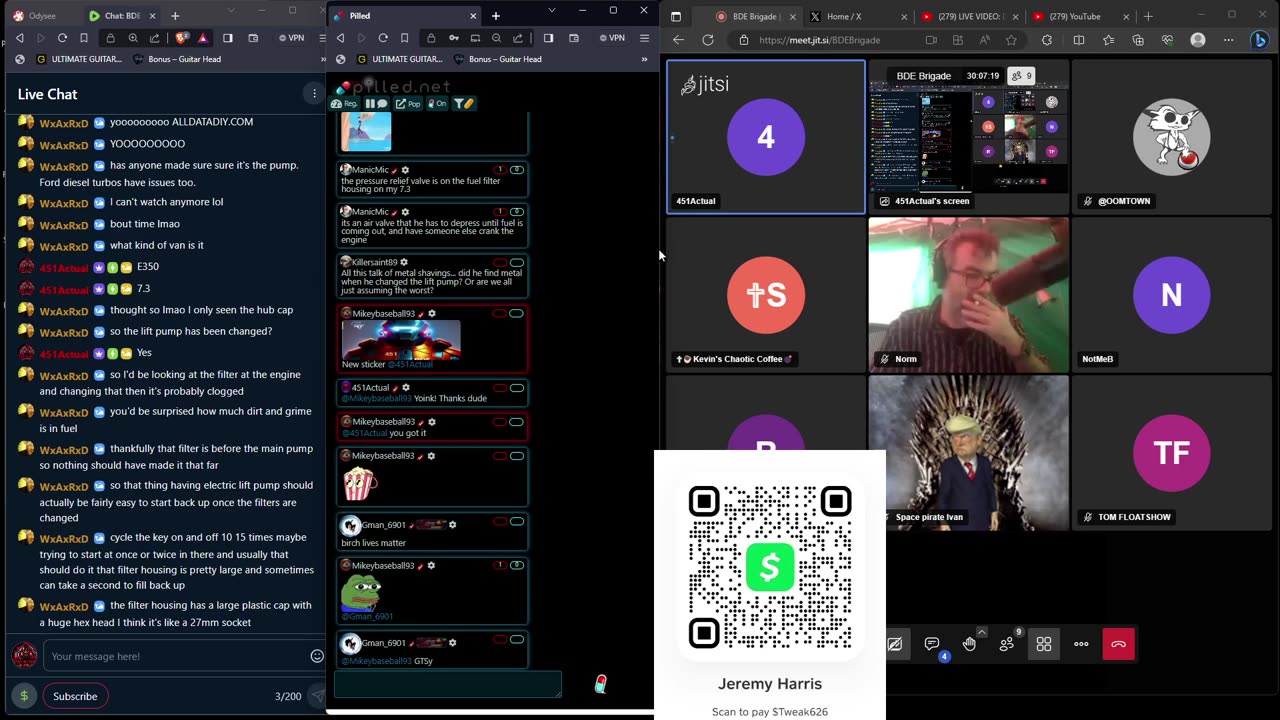Reload the Jitsi page in Edge

(708, 40)
